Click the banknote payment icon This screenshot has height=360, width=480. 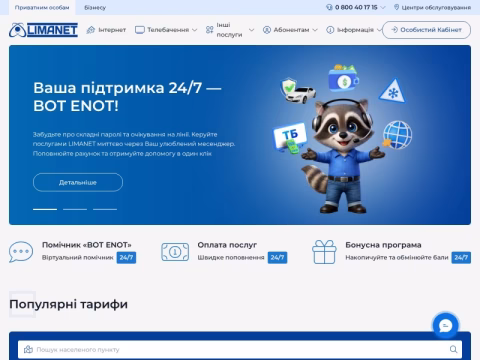pos(175,252)
